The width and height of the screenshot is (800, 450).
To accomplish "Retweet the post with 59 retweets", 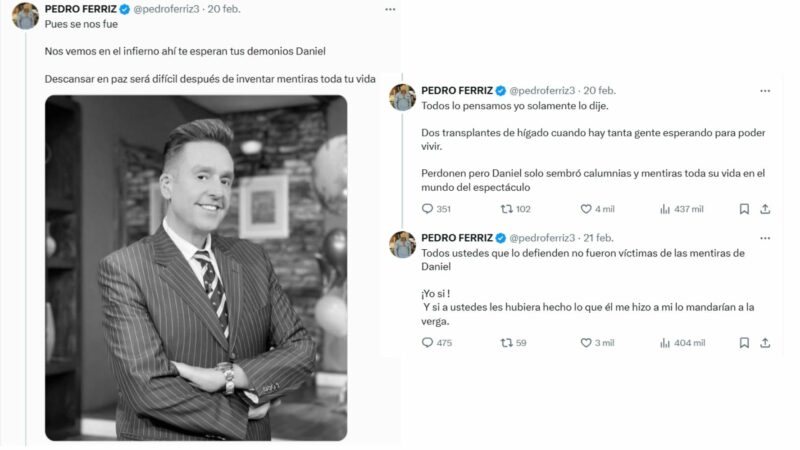I will click(x=506, y=343).
